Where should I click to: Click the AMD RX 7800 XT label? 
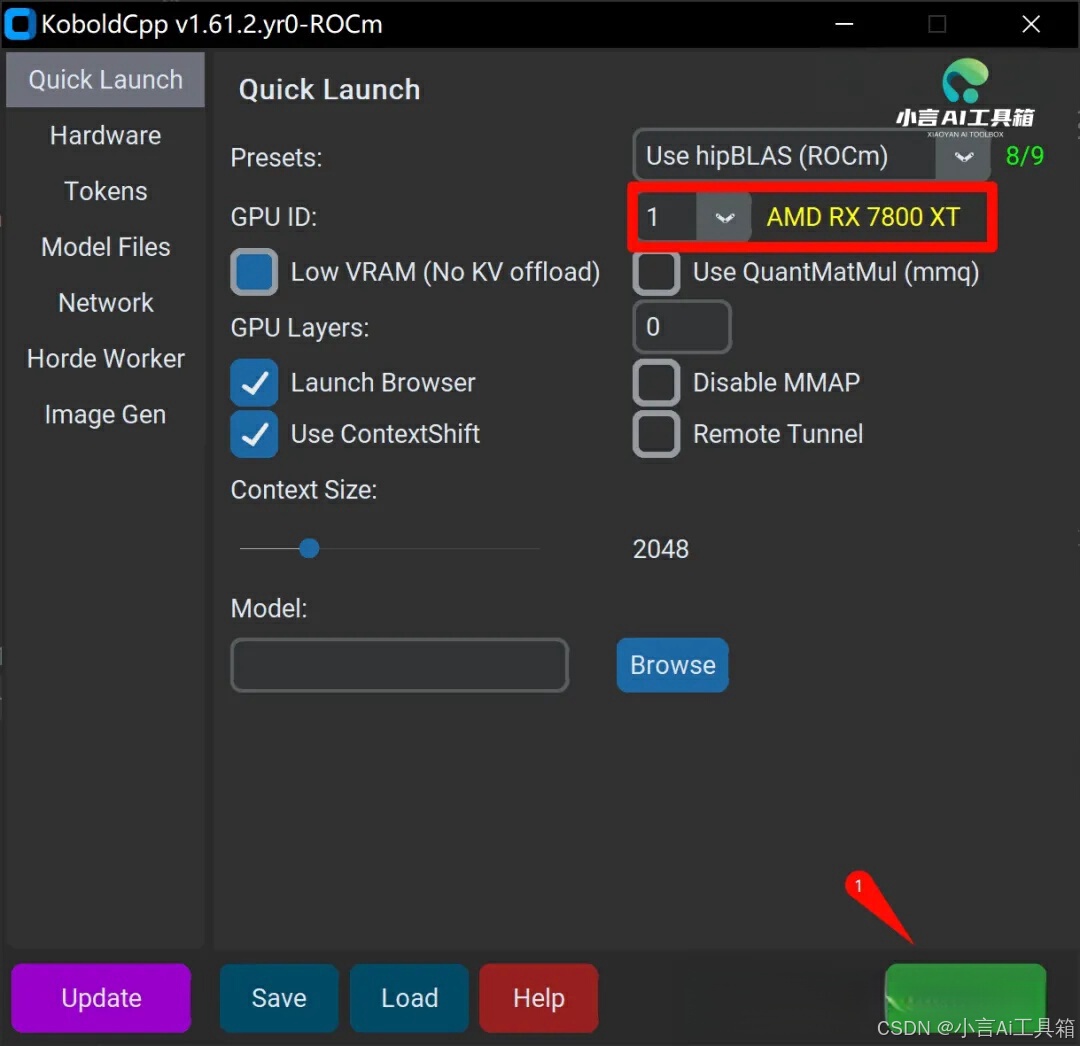pos(863,218)
